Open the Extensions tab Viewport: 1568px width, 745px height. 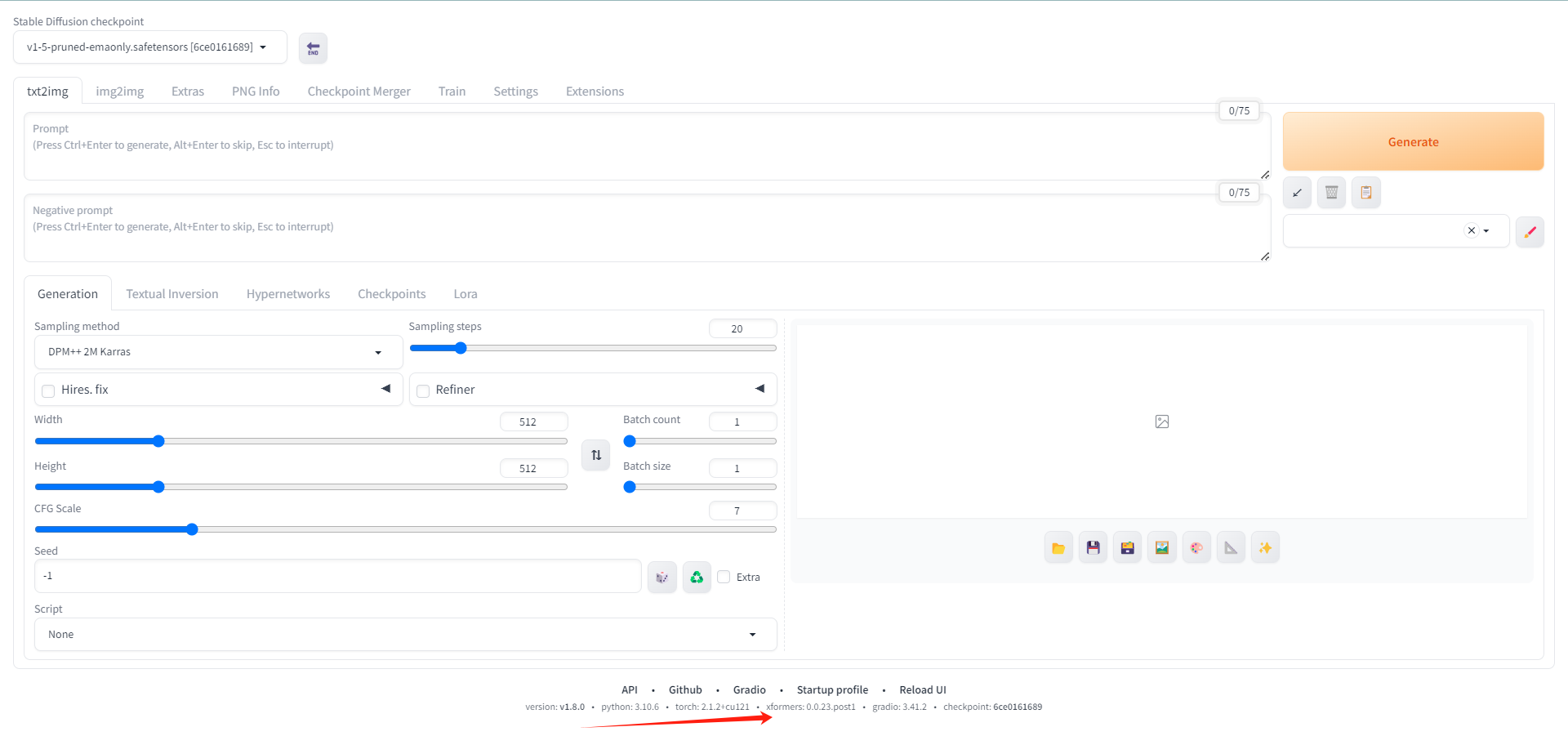click(x=595, y=91)
